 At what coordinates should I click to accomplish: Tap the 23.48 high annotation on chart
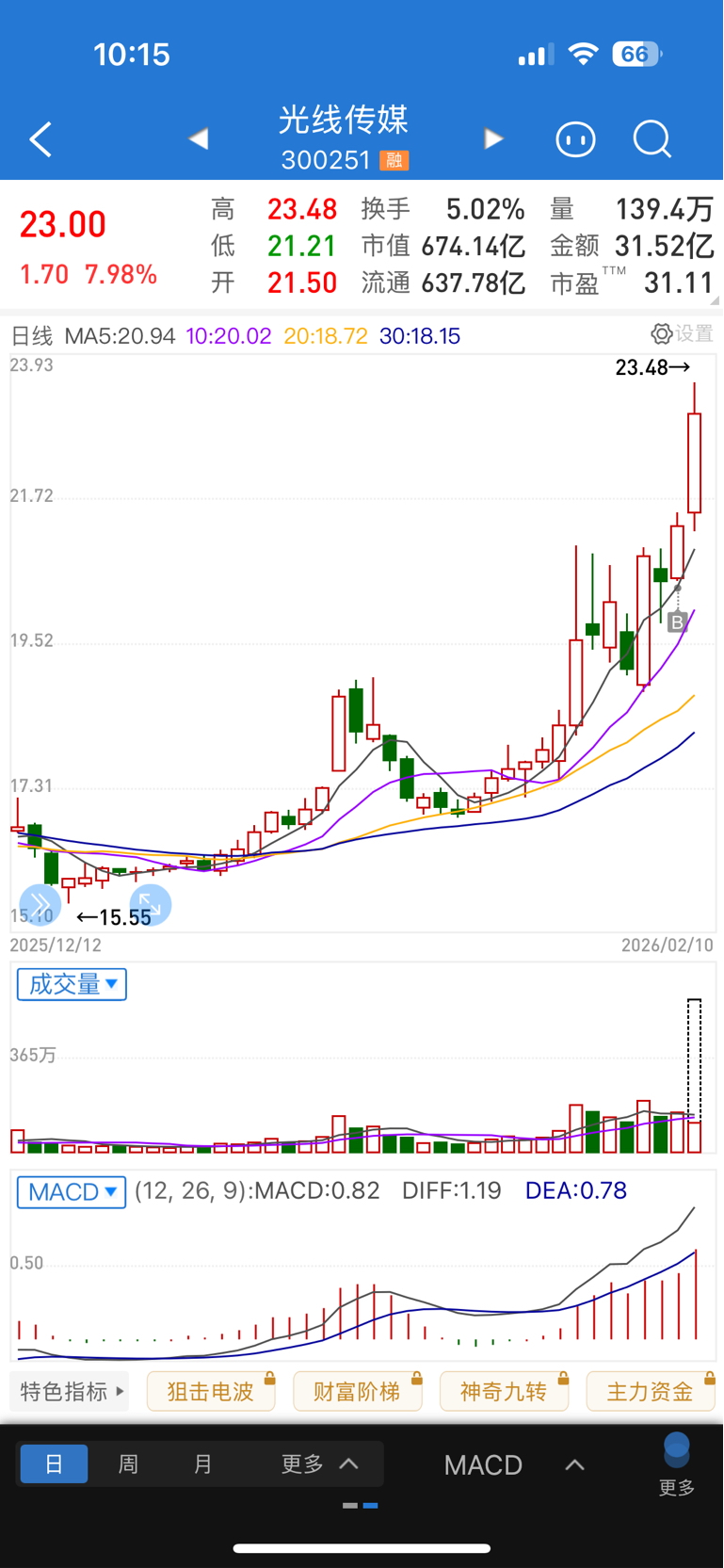click(652, 367)
